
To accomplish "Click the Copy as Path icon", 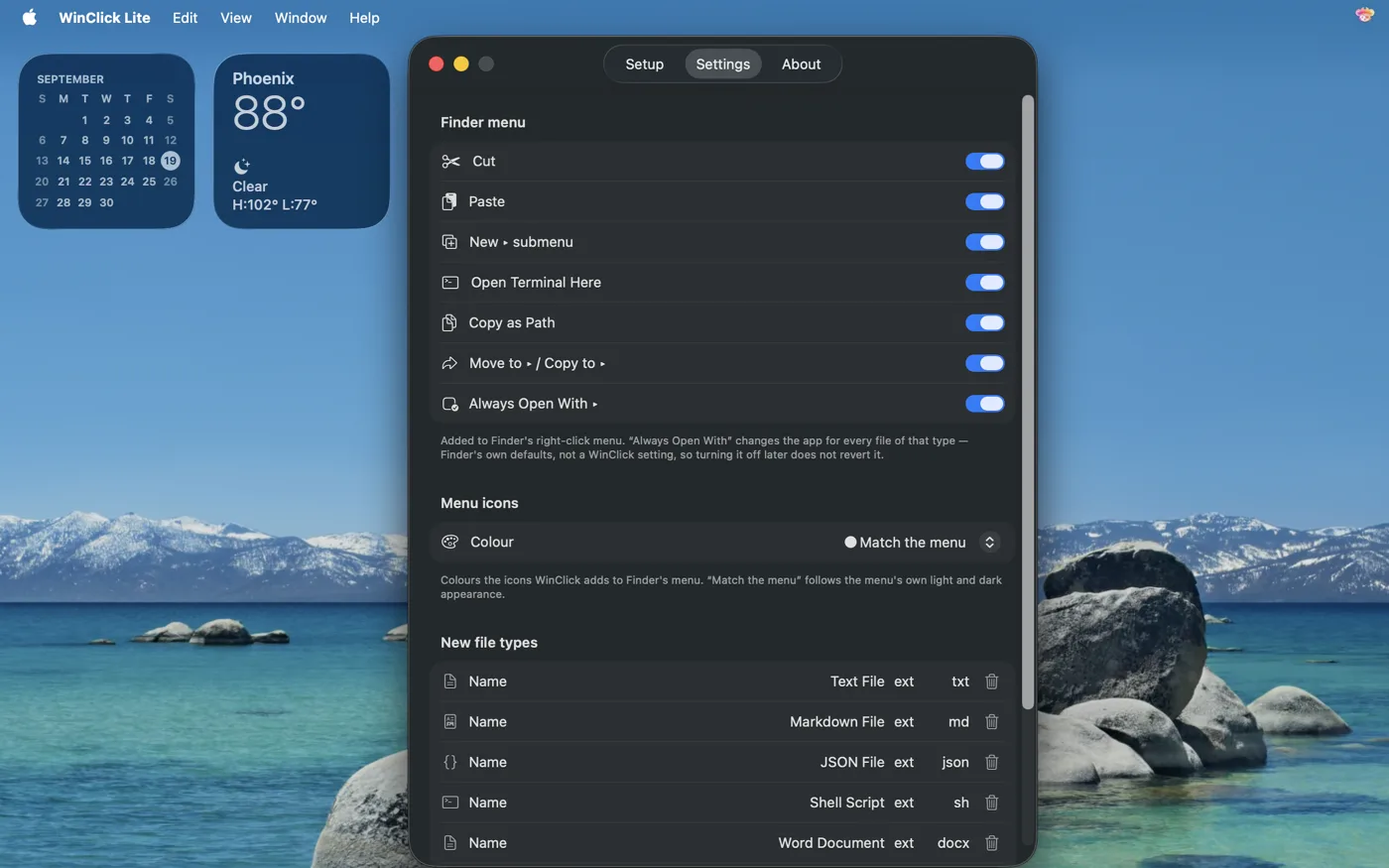I will point(449,322).
